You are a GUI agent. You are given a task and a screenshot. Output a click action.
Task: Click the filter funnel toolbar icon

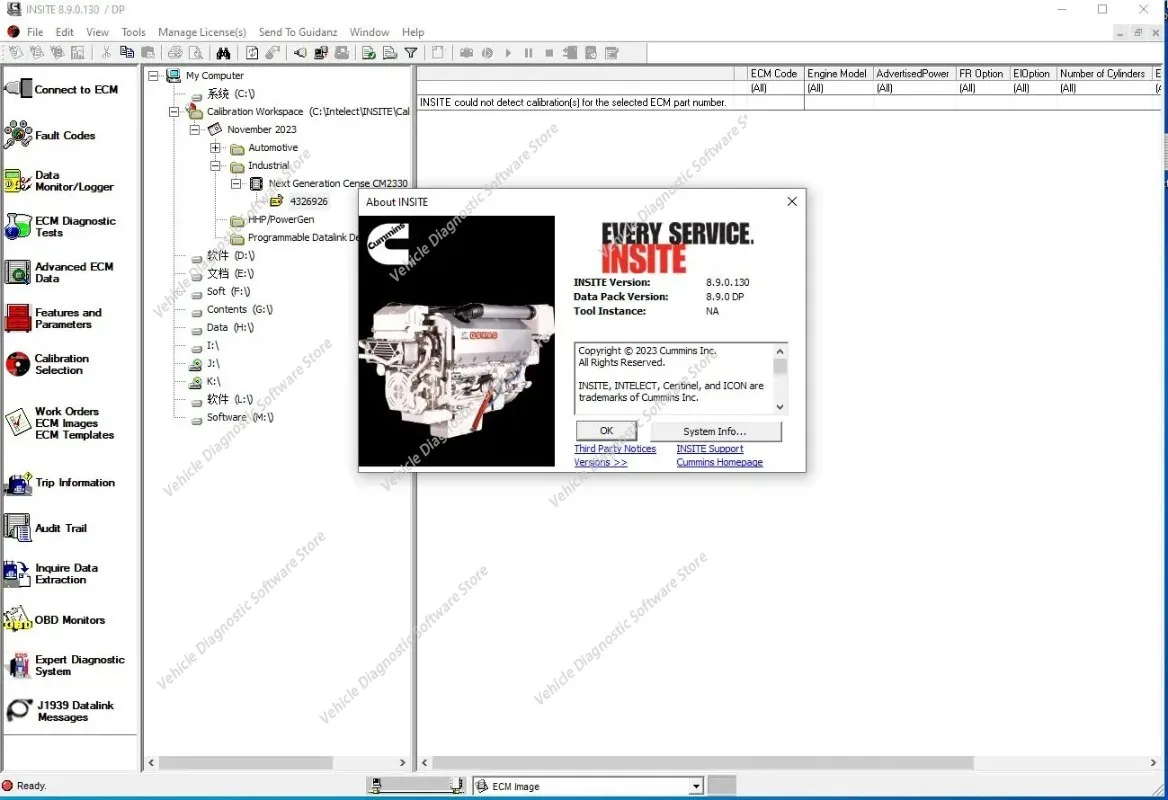coord(410,53)
